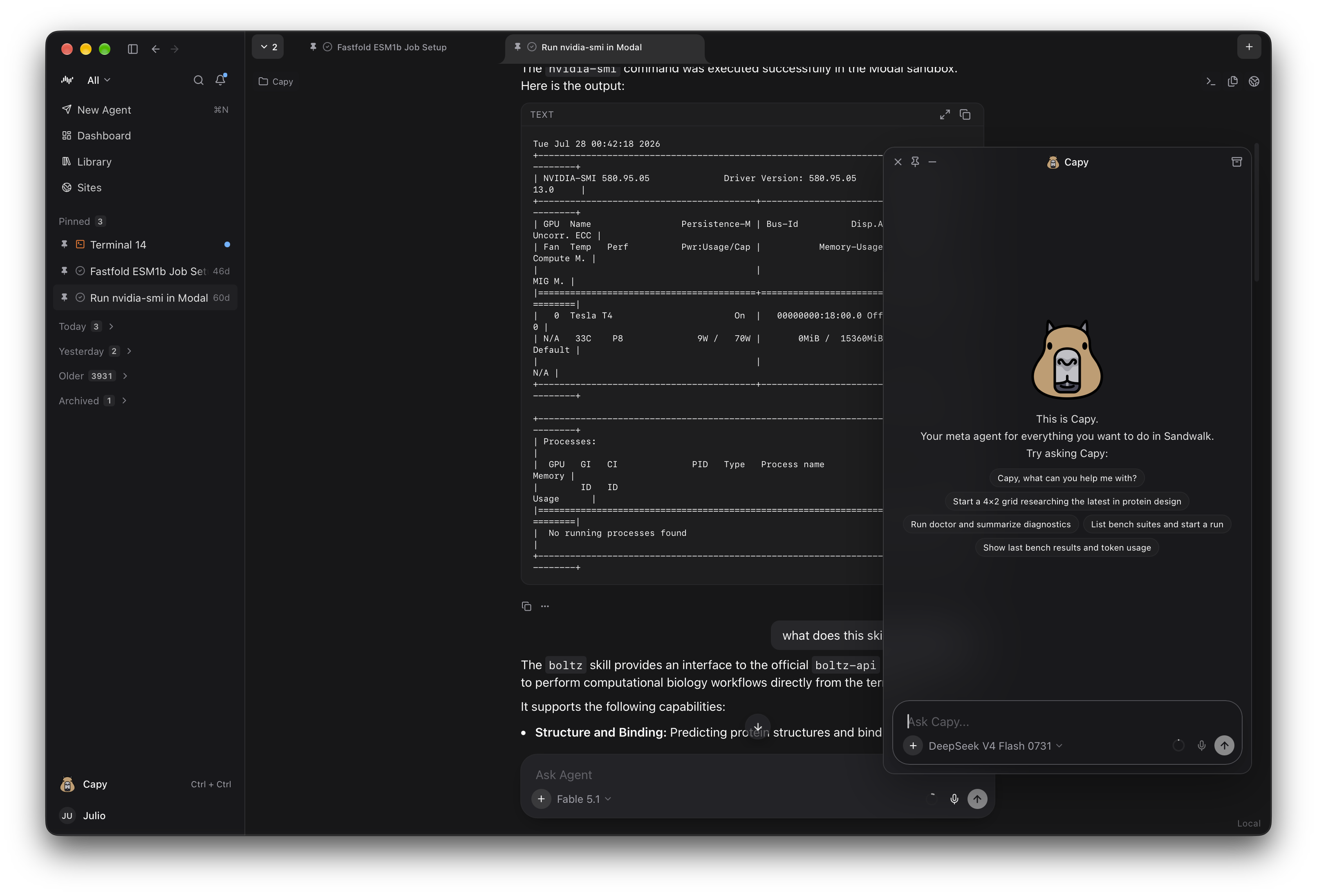Image resolution: width=1317 pixels, height=896 pixels.
Task: Open more options ellipsis under output
Action: click(x=544, y=606)
